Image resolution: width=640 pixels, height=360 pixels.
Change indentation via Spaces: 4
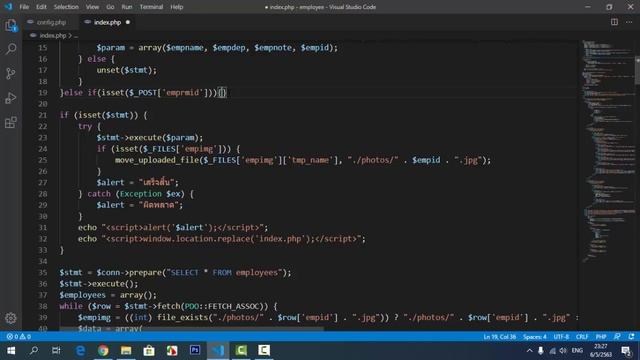pyautogui.click(x=535, y=337)
